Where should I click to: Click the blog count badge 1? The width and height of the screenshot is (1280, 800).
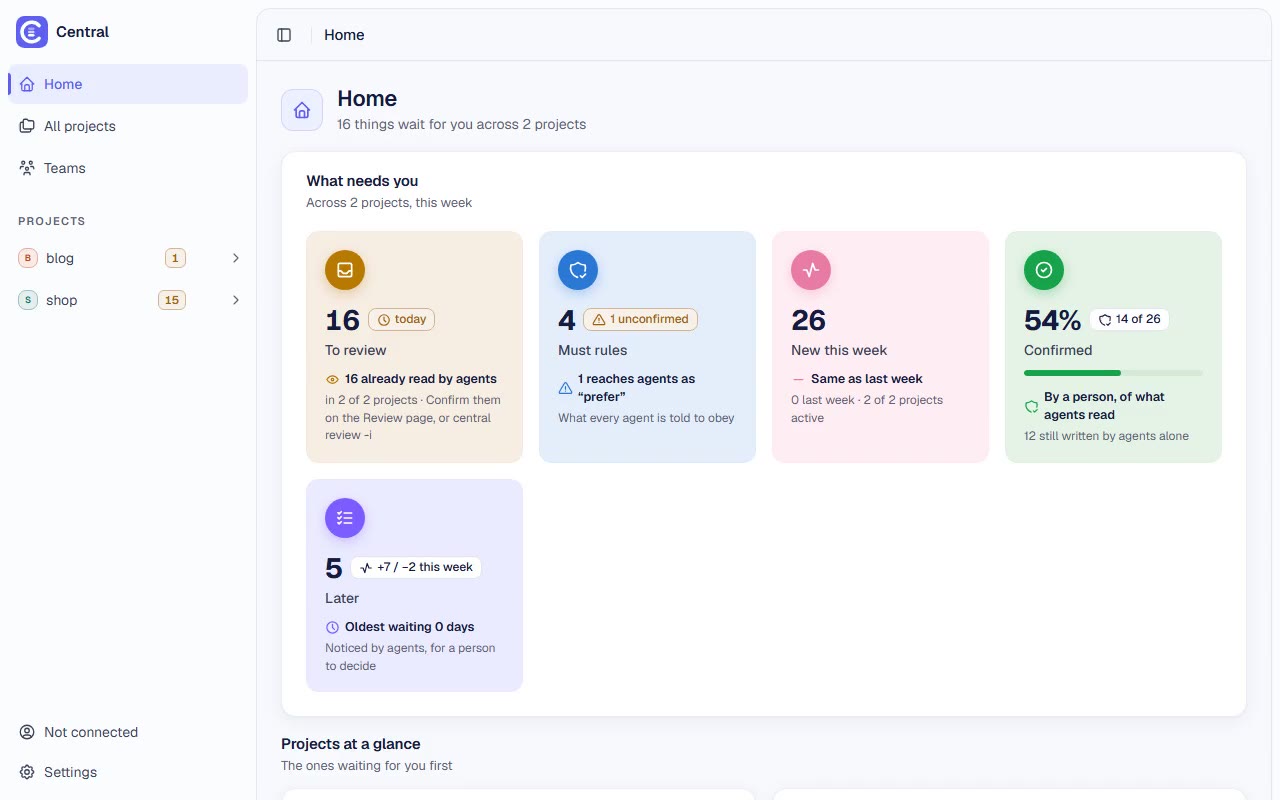[175, 258]
